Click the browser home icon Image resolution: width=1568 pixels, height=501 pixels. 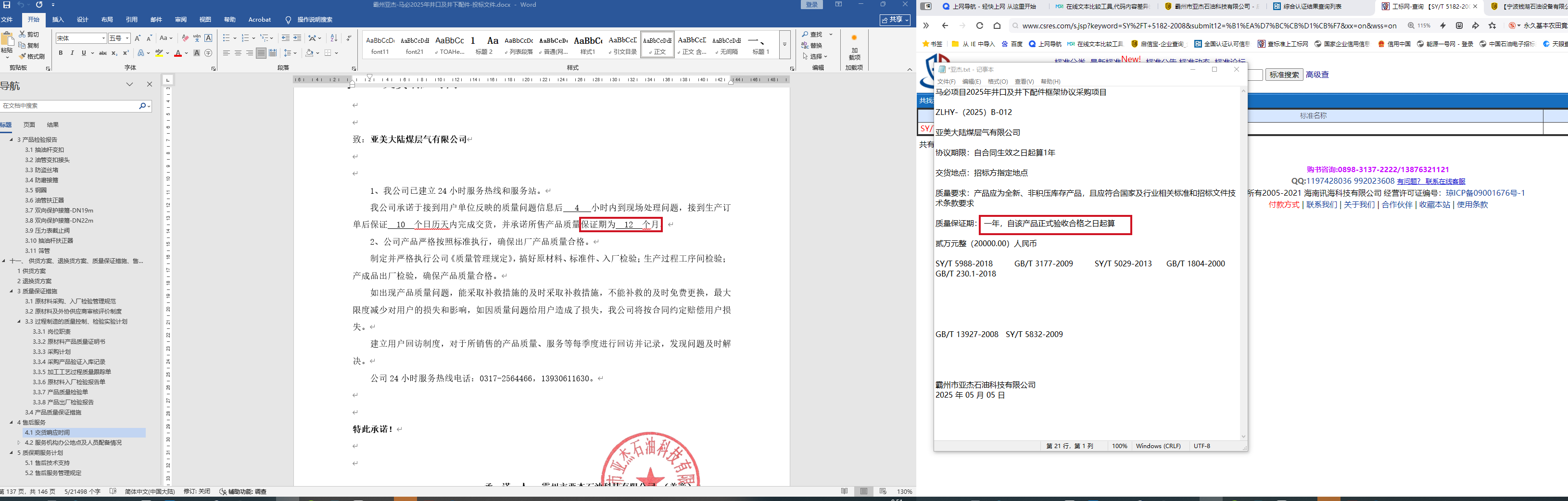coord(997,25)
